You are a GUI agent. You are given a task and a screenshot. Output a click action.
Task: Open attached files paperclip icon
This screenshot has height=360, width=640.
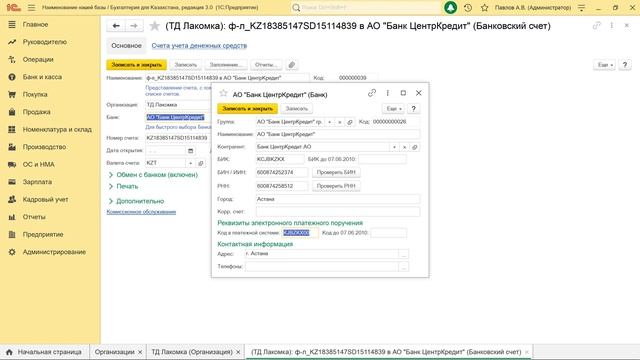[291, 65]
